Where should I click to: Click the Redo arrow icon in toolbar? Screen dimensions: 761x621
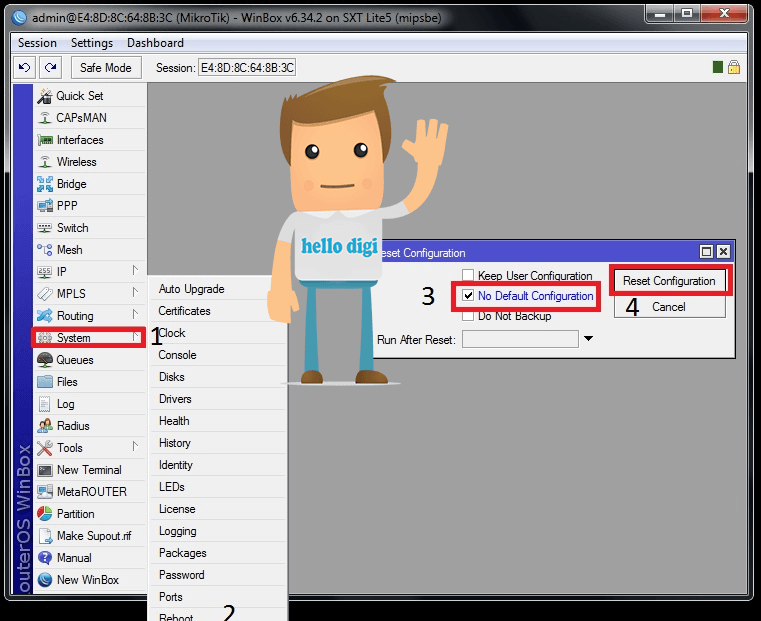click(x=50, y=67)
